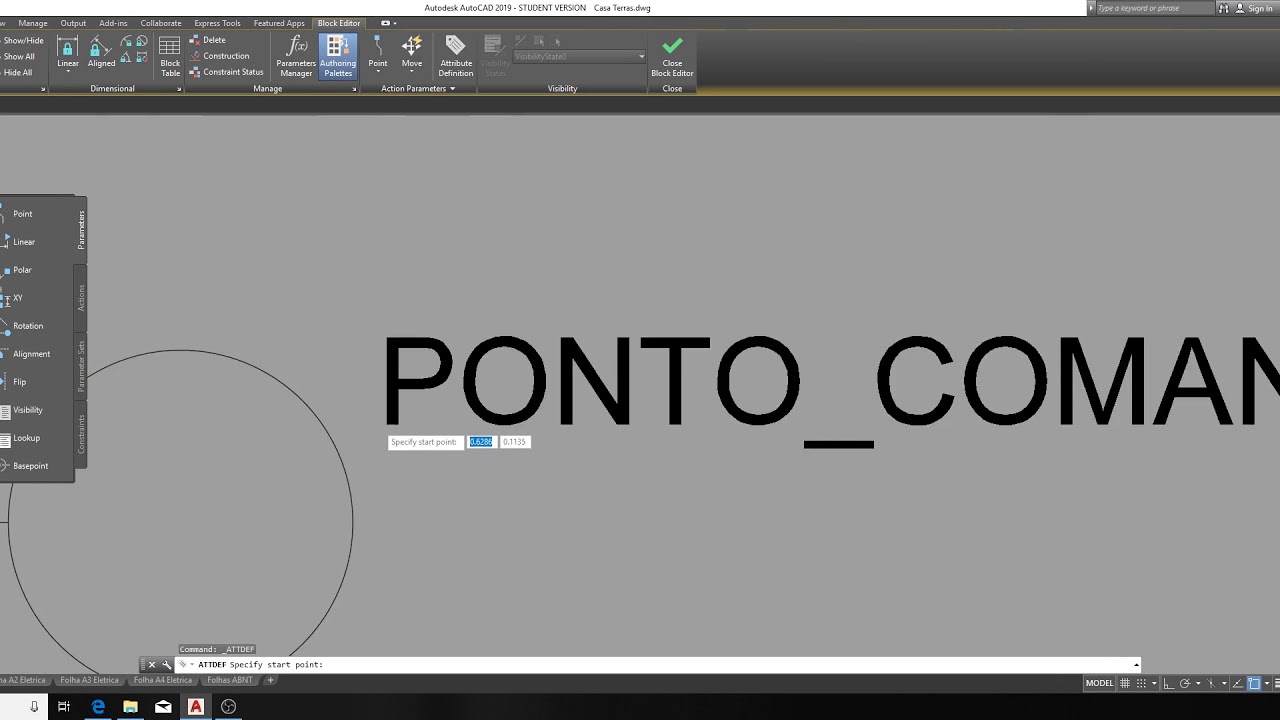
Task: Toggle polar tracking
Action: click(x=1185, y=684)
